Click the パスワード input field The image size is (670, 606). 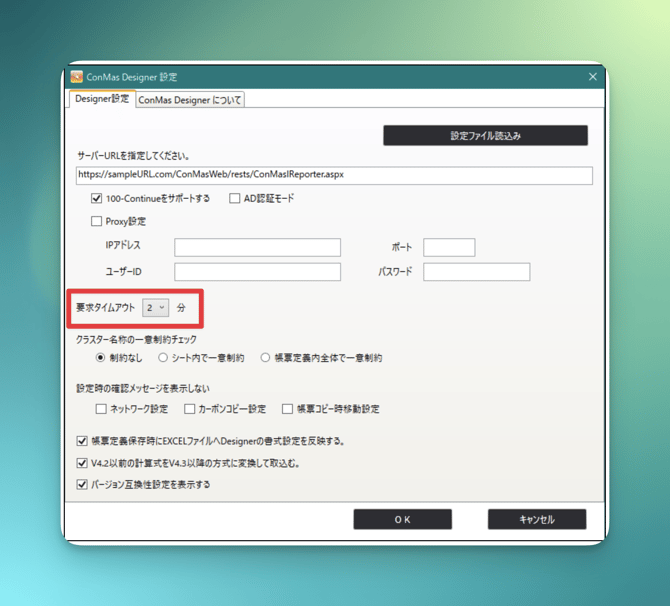click(476, 272)
